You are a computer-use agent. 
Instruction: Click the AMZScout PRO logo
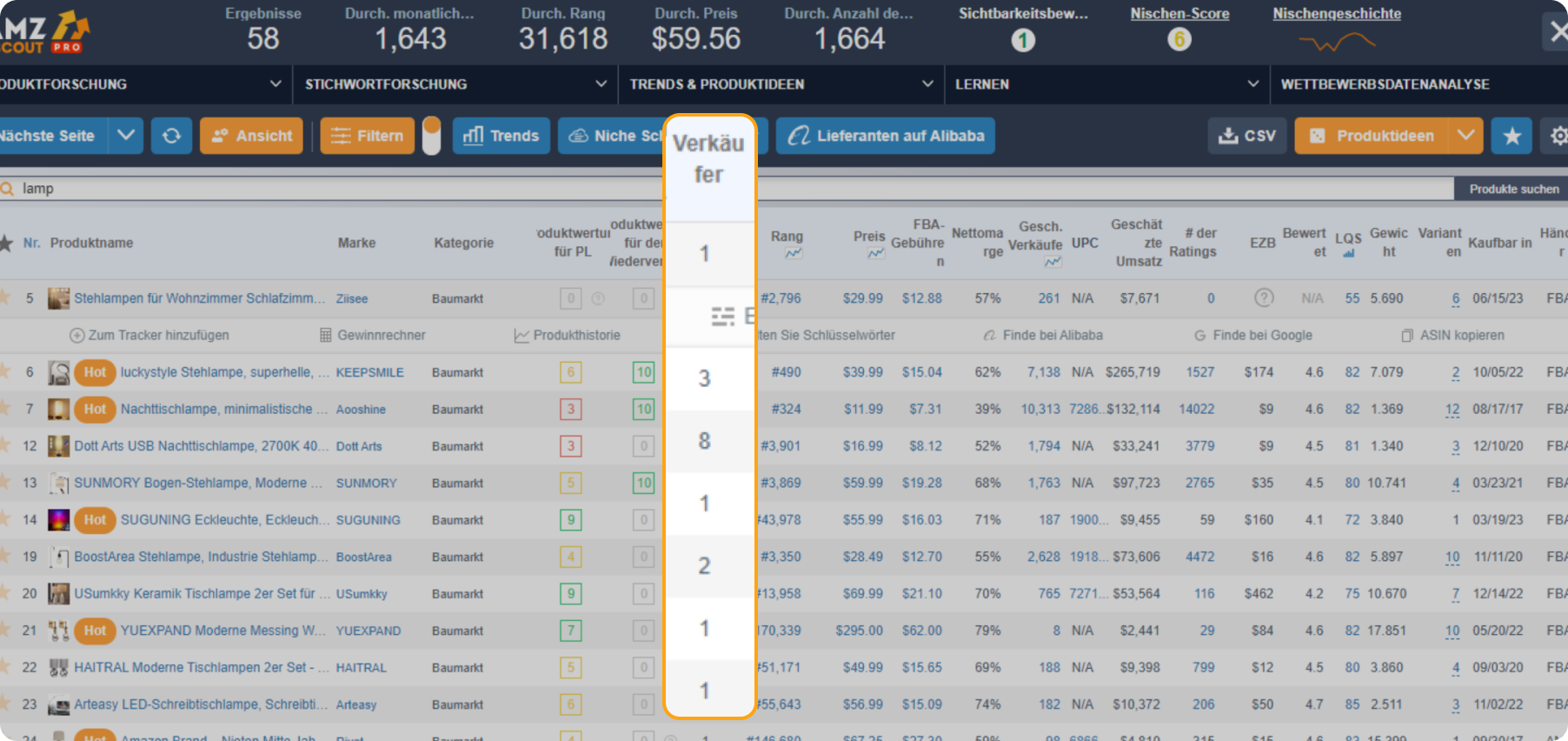click(x=45, y=33)
